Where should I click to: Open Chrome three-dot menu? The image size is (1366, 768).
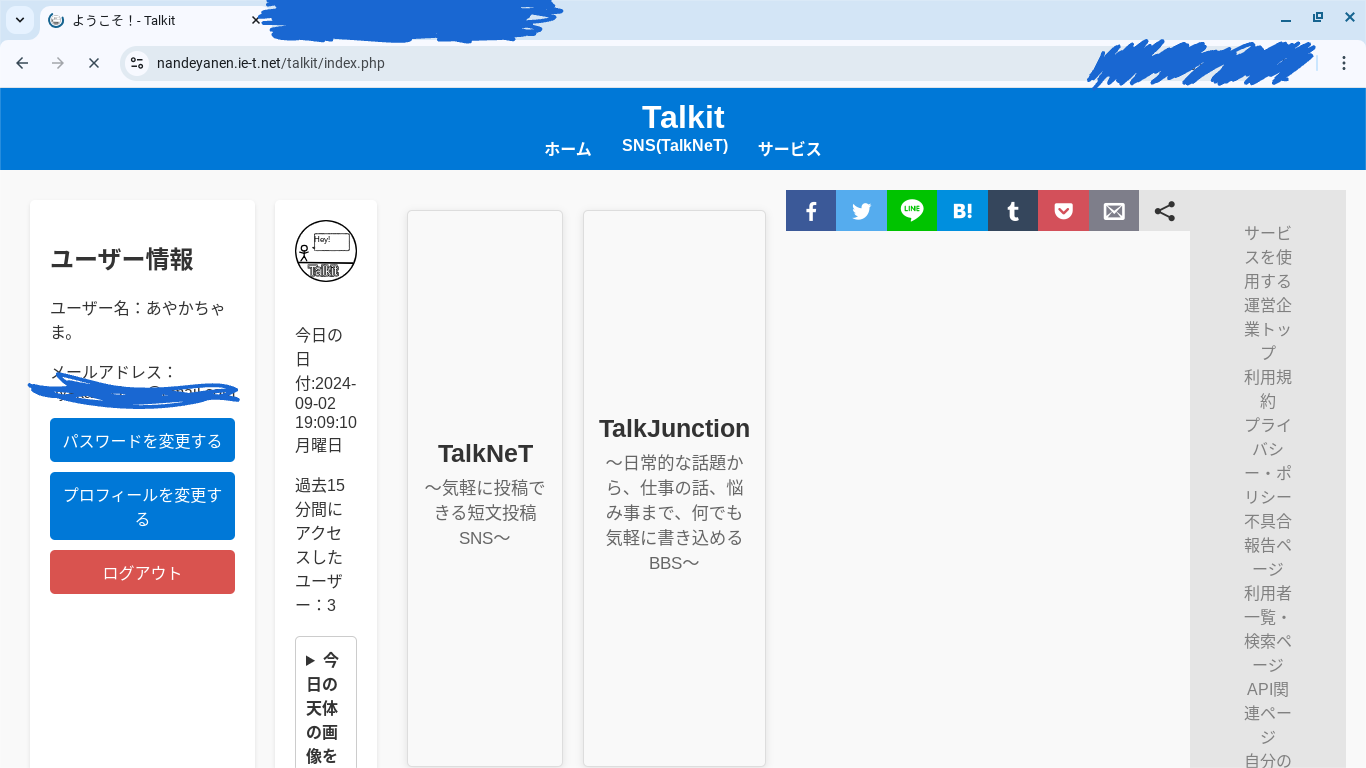(1344, 63)
